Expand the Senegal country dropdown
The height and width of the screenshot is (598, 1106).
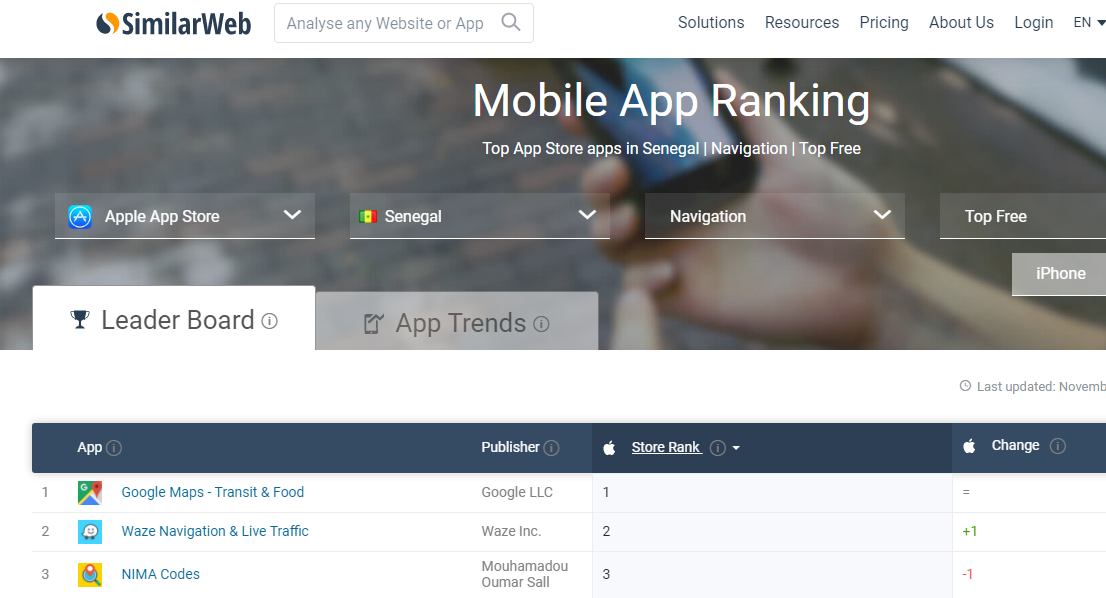click(480, 216)
